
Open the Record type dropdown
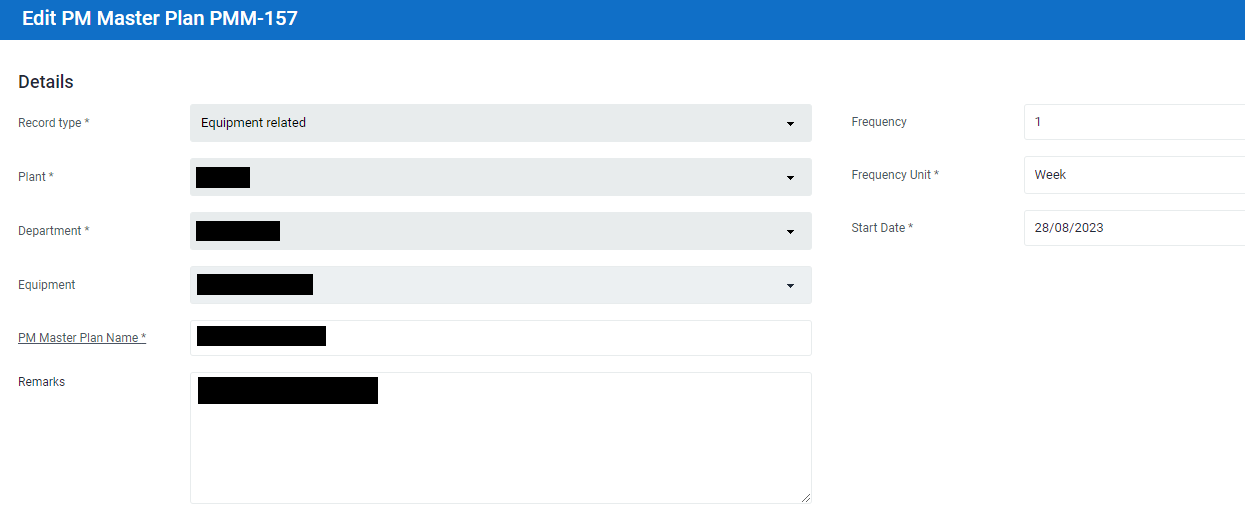tap(500, 123)
